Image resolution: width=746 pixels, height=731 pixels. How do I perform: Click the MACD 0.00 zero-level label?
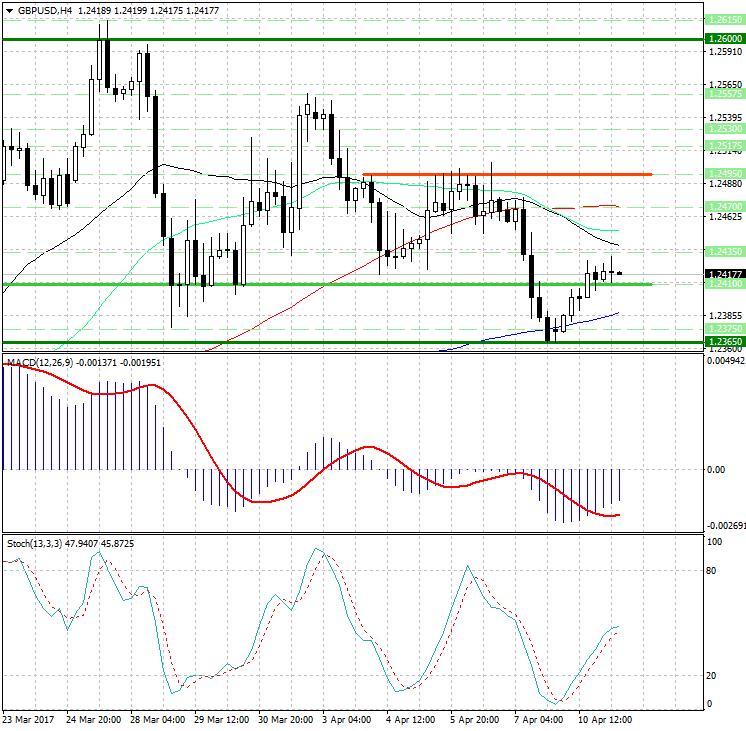tap(715, 469)
